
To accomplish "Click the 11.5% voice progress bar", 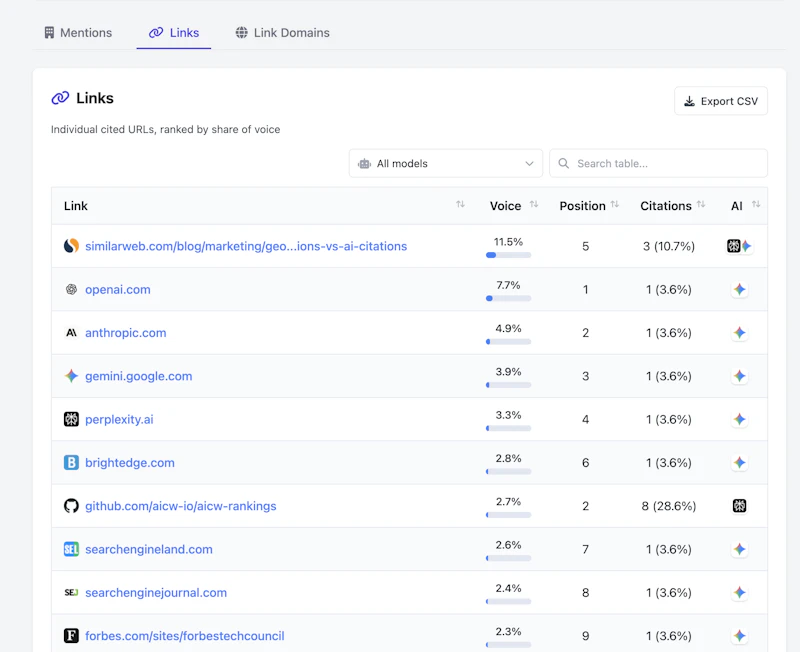I will tap(508, 255).
